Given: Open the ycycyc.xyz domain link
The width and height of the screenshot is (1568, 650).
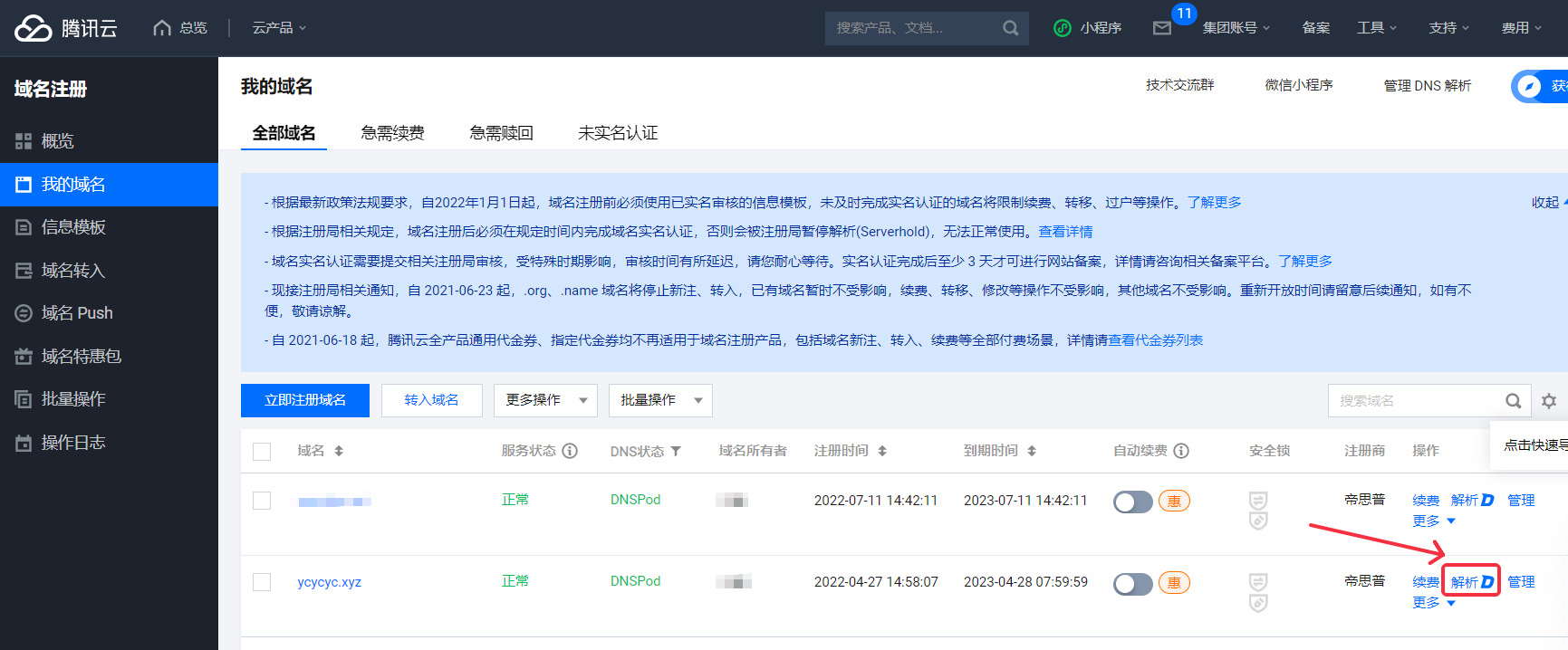Looking at the screenshot, I should tap(330, 582).
